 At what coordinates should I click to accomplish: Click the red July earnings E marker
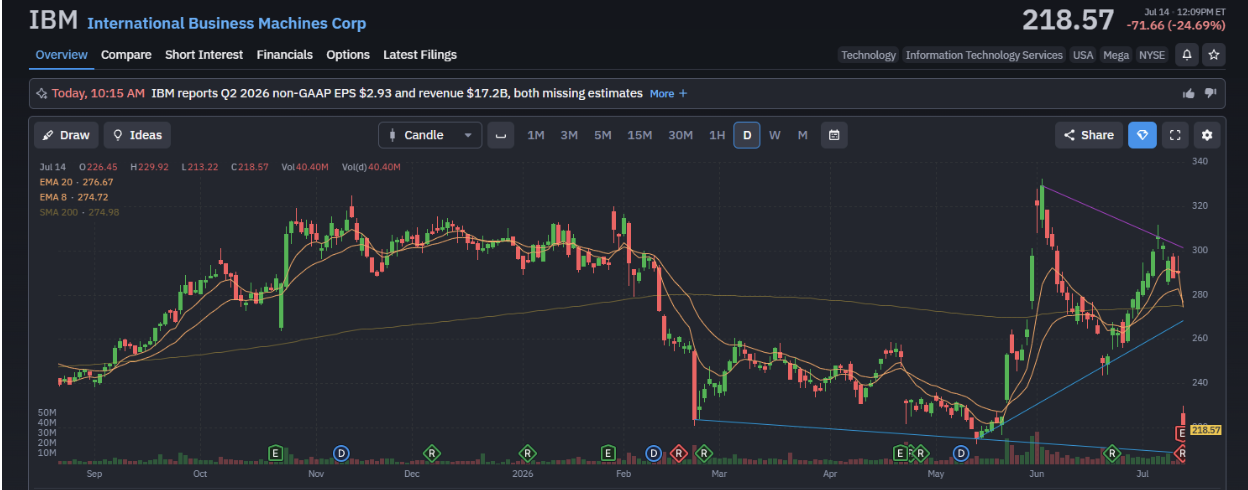tap(1182, 433)
